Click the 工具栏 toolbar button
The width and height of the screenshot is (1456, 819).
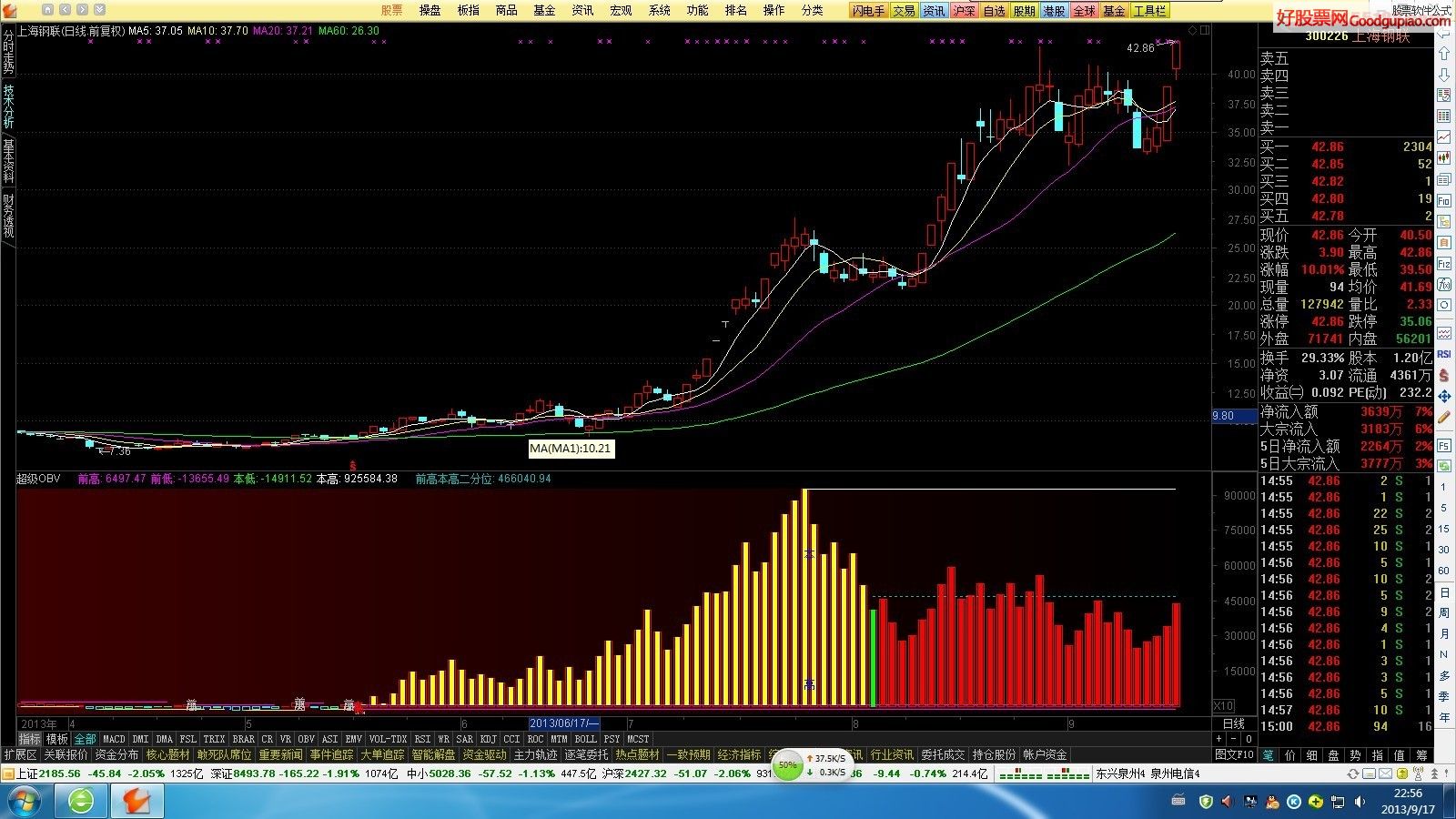(x=1150, y=11)
